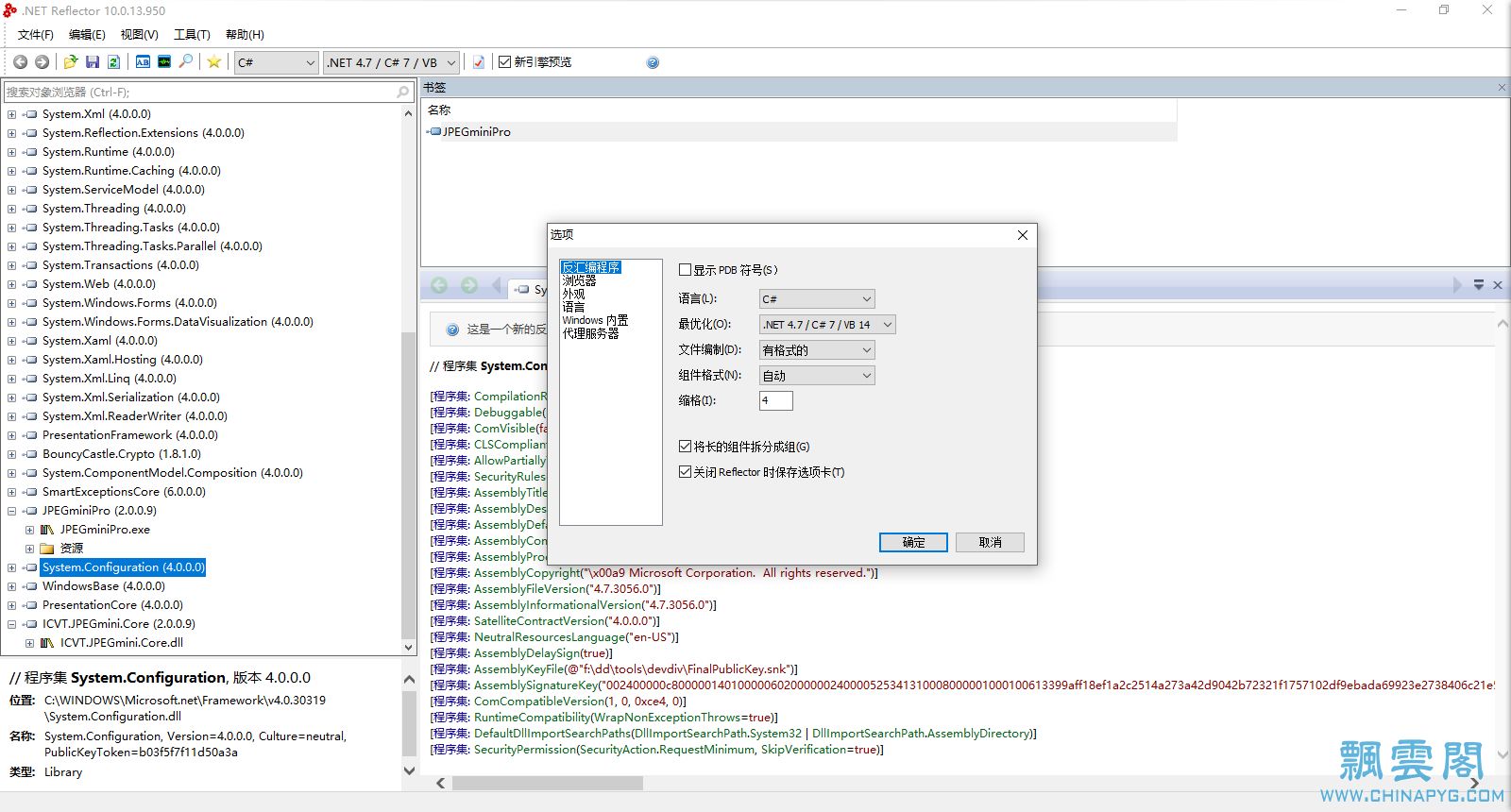Open assembly using the folder icon
Screen dimensions: 1511x812
coord(71,62)
